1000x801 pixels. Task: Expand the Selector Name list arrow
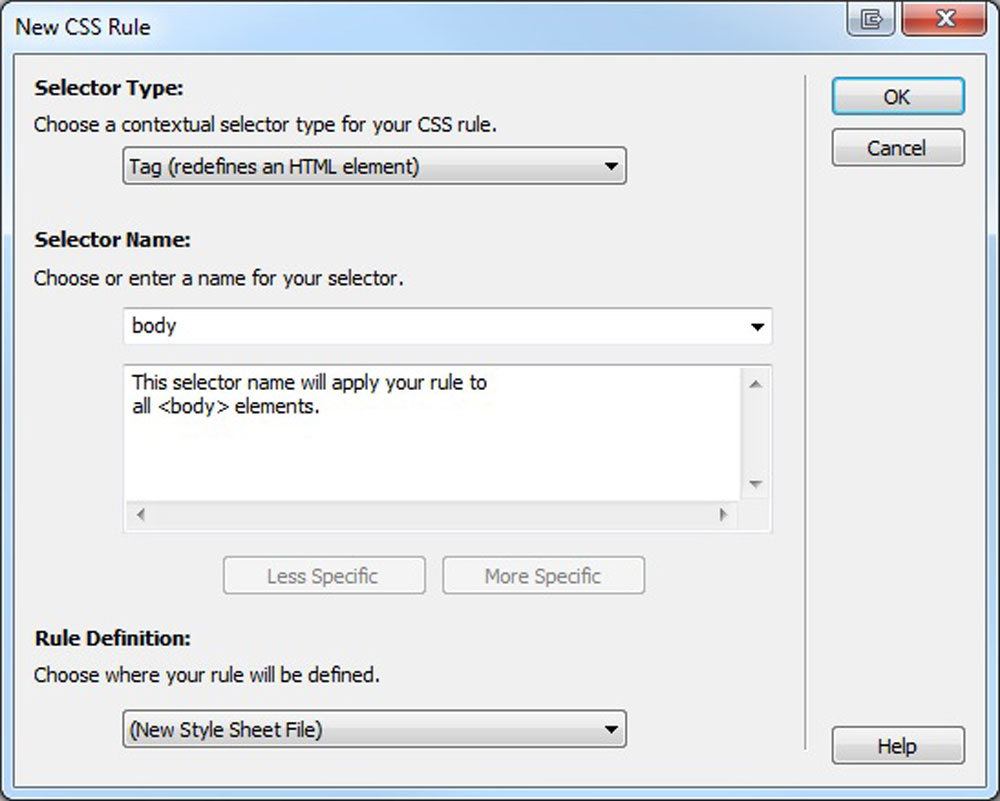tap(757, 327)
